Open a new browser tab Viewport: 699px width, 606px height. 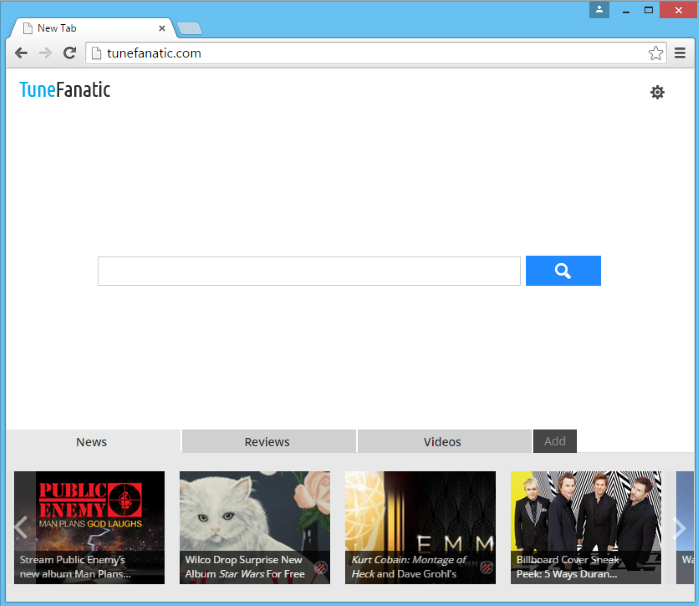click(x=189, y=29)
